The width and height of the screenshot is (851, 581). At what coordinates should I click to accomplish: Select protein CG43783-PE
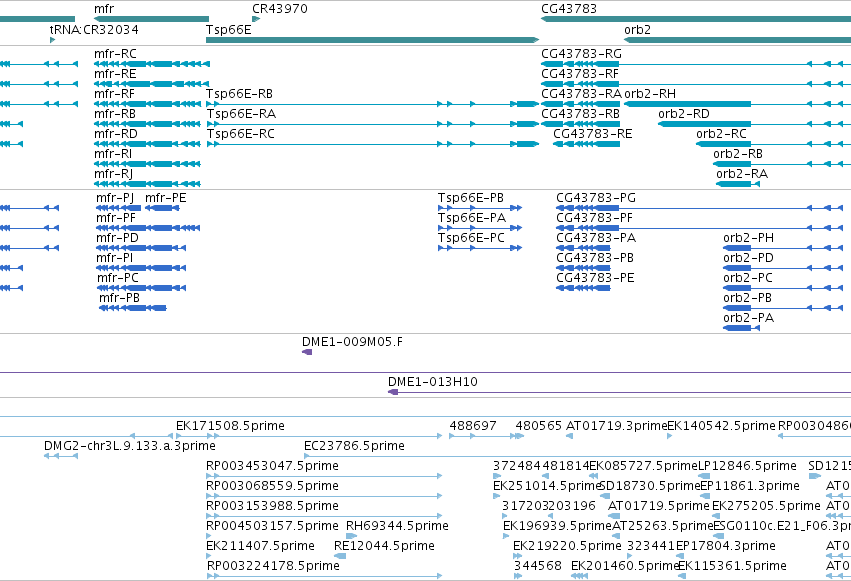click(x=583, y=288)
